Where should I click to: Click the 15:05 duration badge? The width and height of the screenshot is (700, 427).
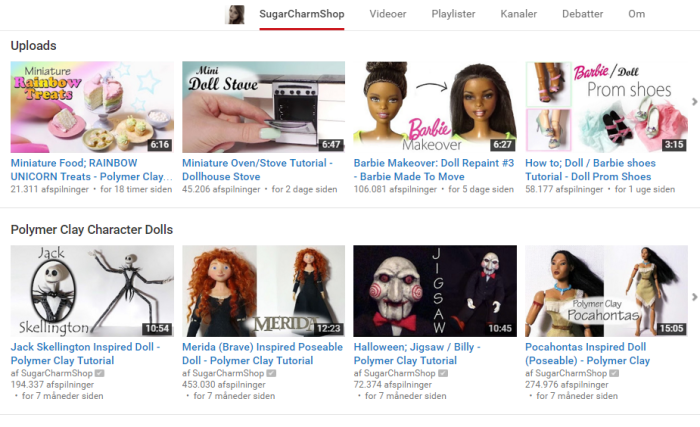pyautogui.click(x=671, y=329)
